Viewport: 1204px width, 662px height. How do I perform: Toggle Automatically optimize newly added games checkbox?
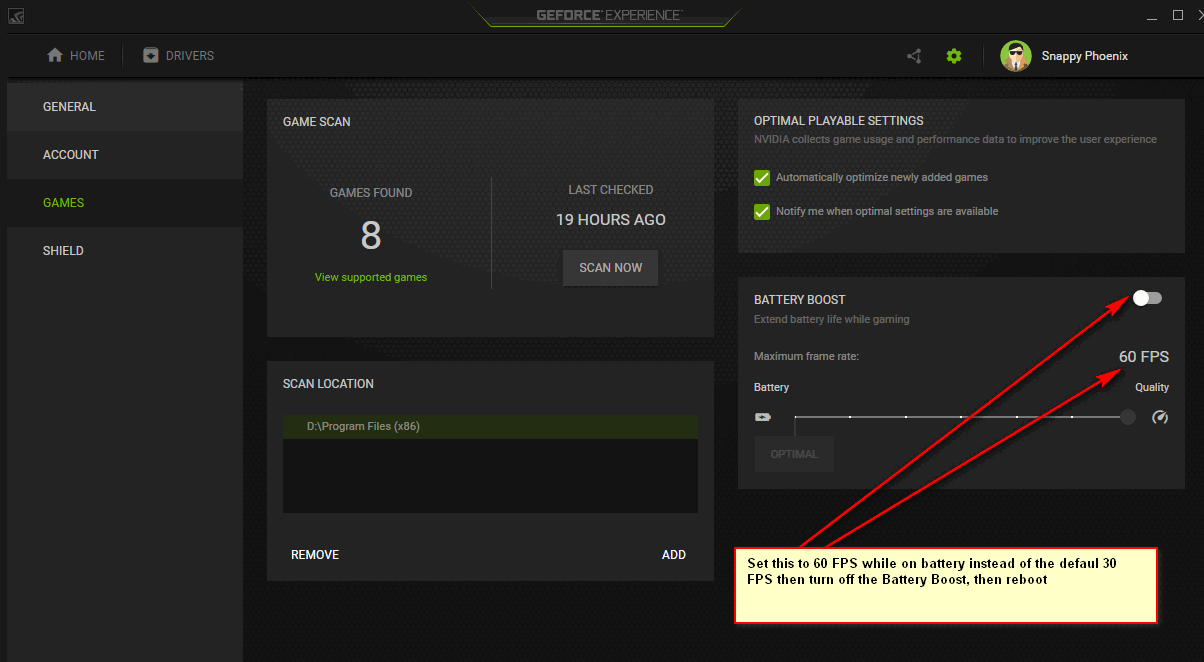762,178
